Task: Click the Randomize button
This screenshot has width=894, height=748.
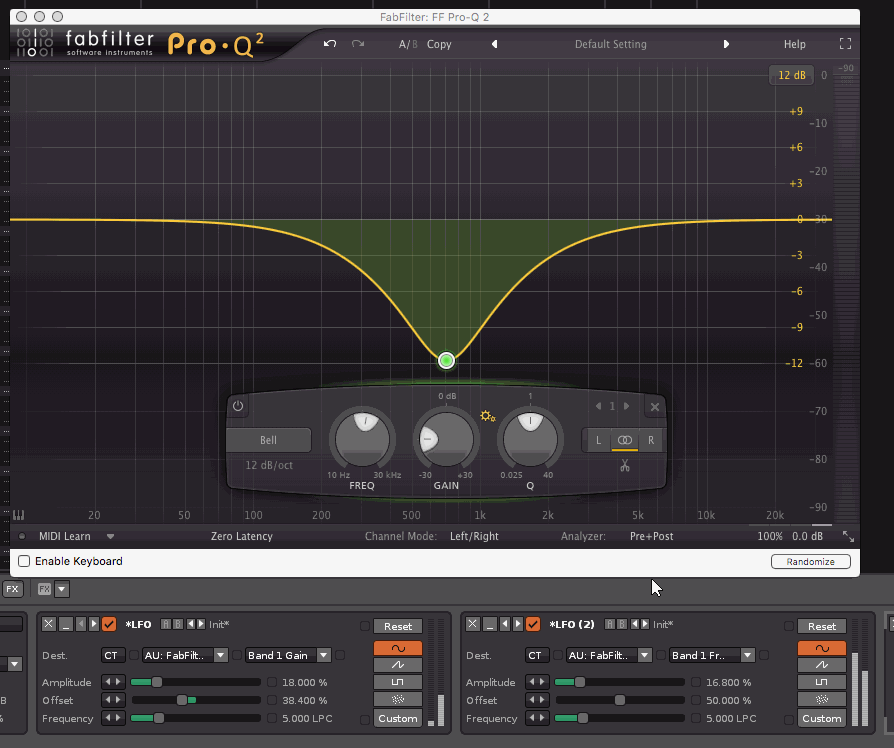Action: pyautogui.click(x=810, y=561)
